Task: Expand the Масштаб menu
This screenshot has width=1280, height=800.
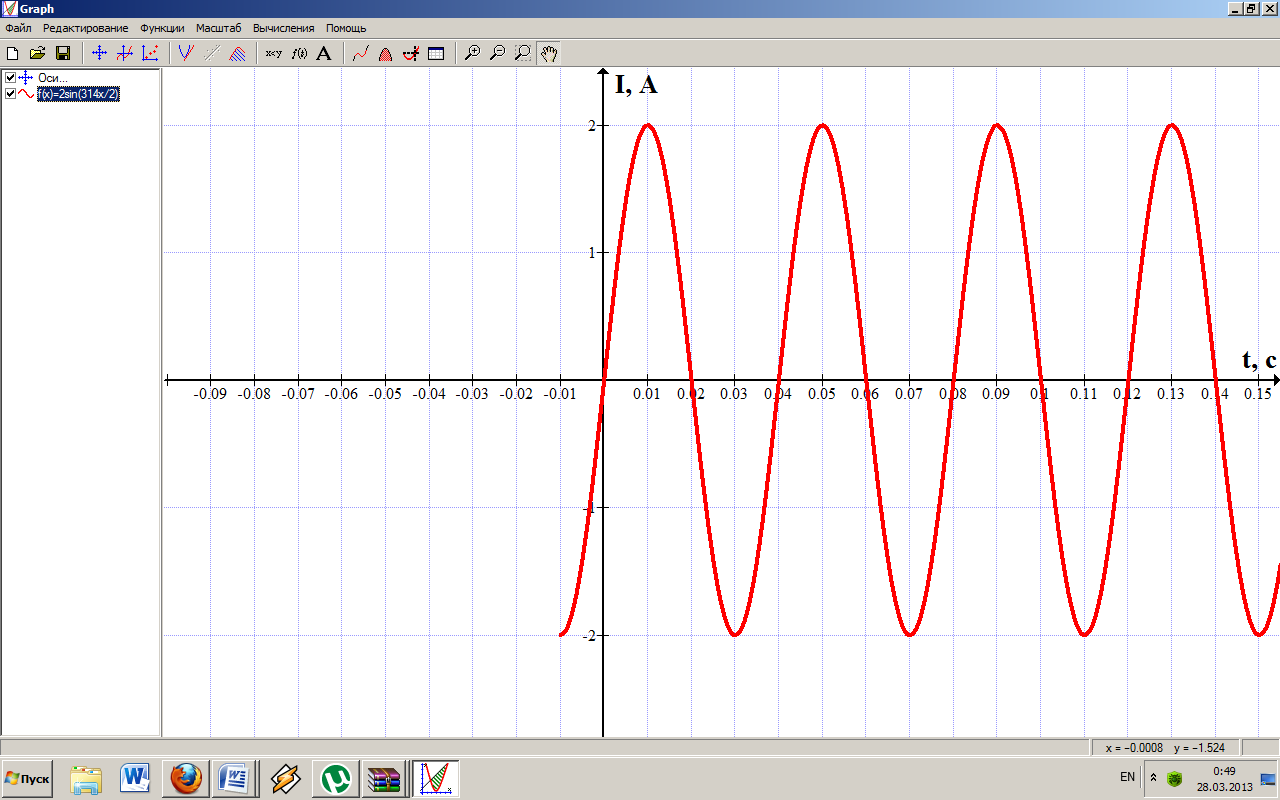Action: [218, 28]
